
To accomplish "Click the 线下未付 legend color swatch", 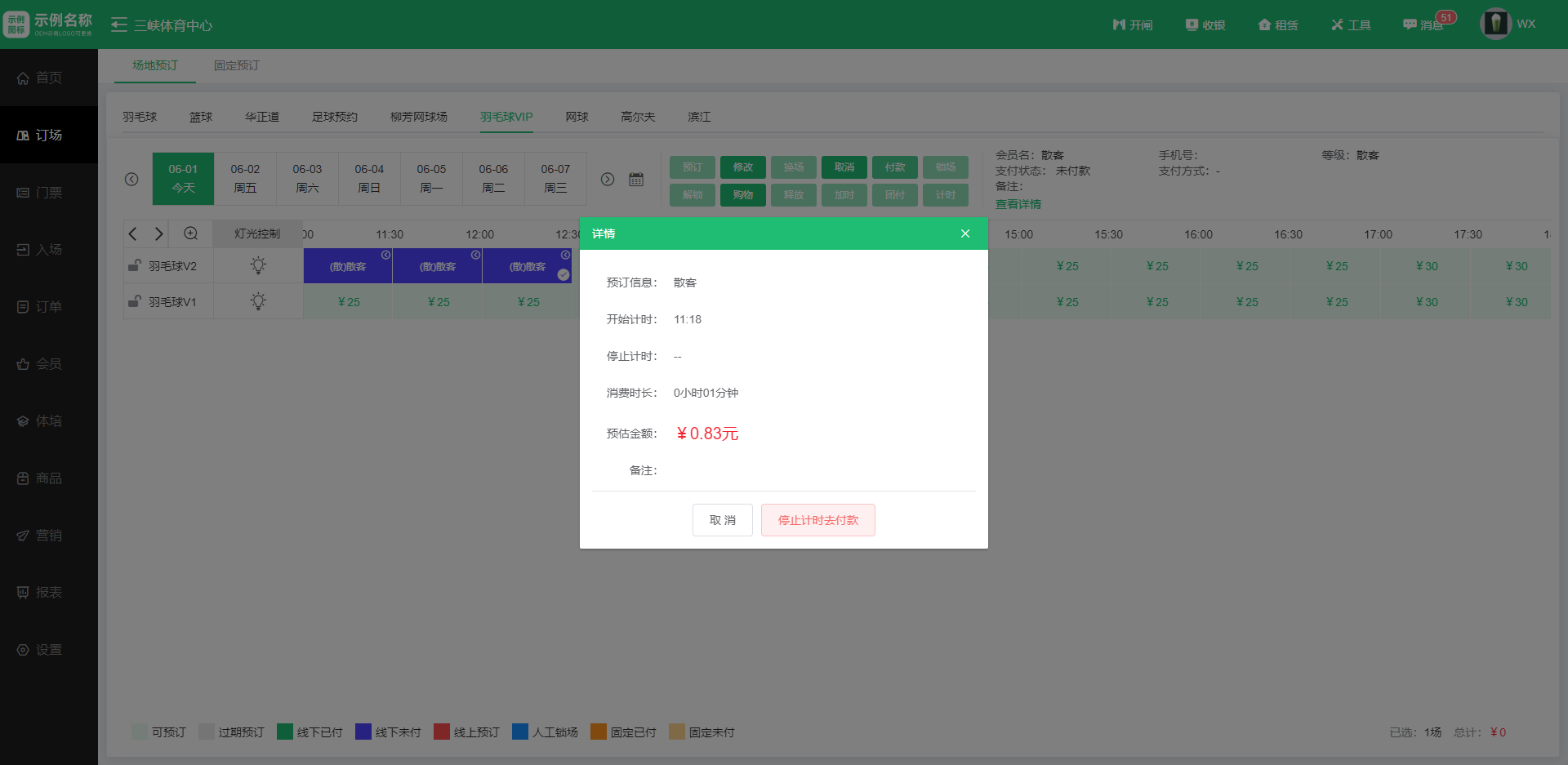I will click(363, 732).
